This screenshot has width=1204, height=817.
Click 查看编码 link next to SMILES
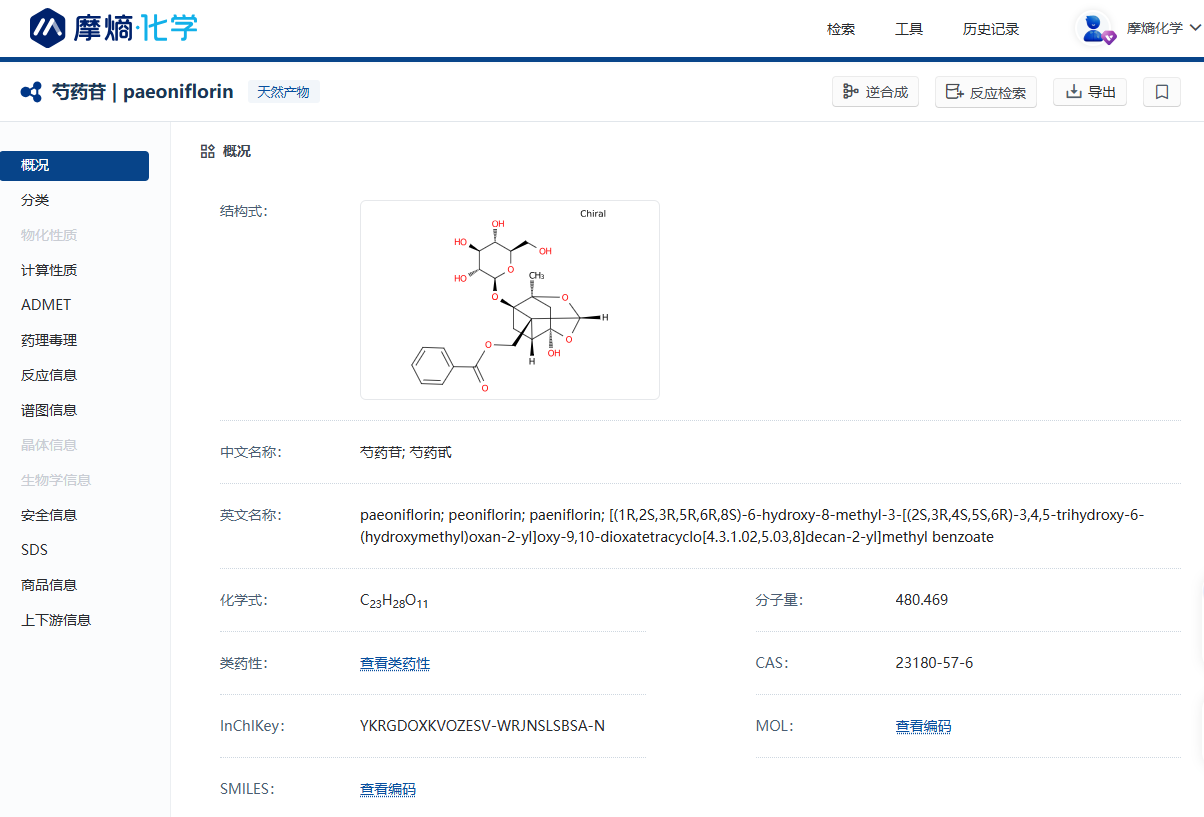[388, 789]
